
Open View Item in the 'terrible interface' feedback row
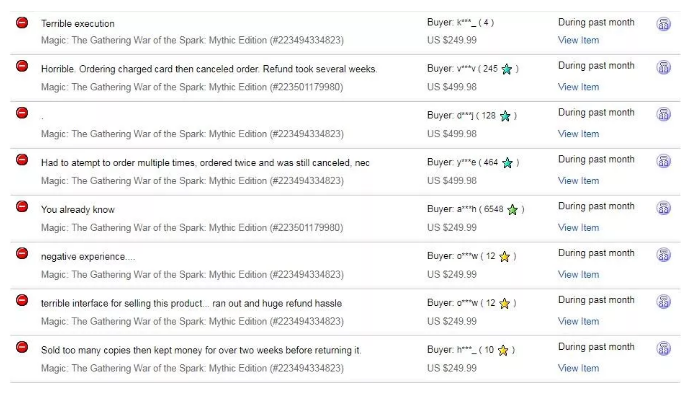578,322
